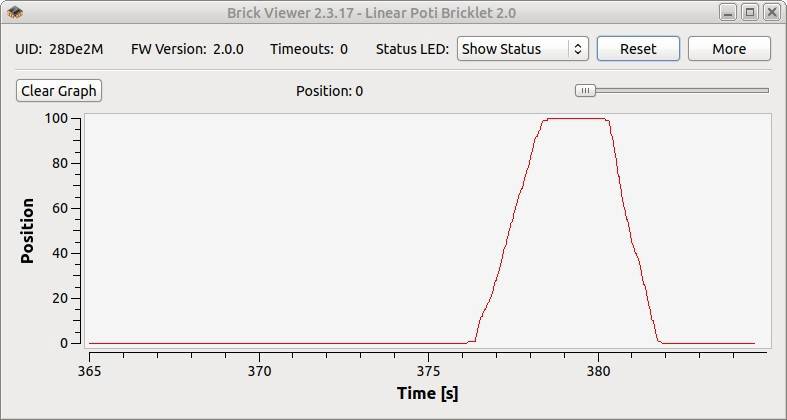
Task: Click the vertical Position axis label
Action: coord(27,230)
